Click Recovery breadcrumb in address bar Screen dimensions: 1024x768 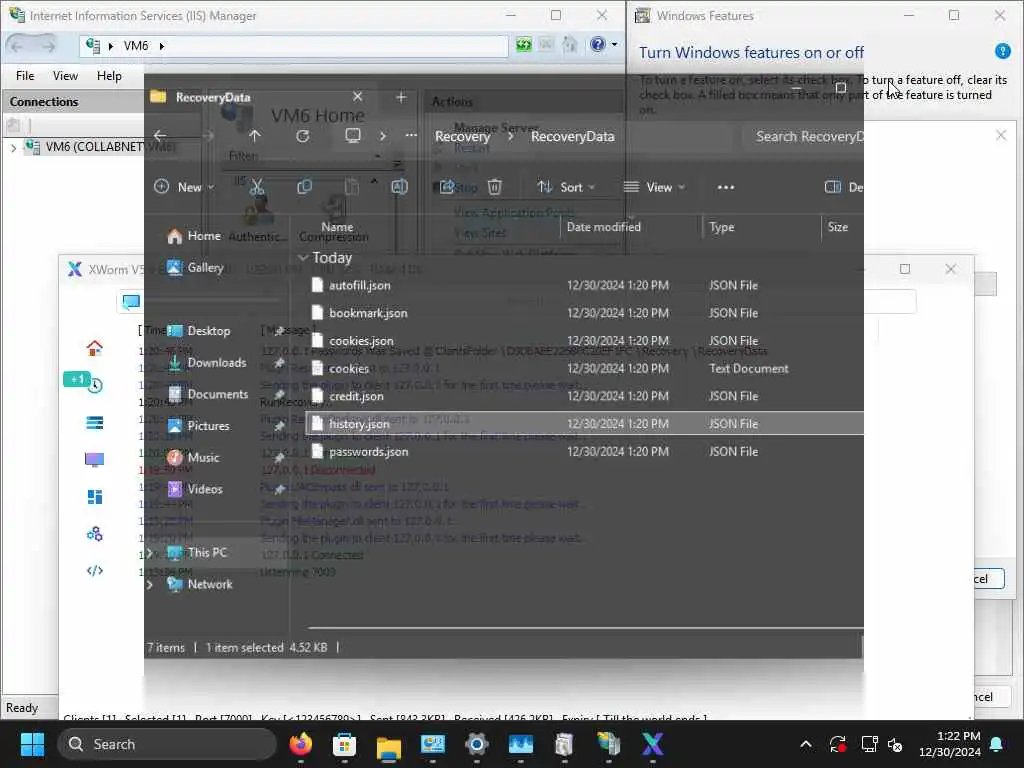(462, 136)
